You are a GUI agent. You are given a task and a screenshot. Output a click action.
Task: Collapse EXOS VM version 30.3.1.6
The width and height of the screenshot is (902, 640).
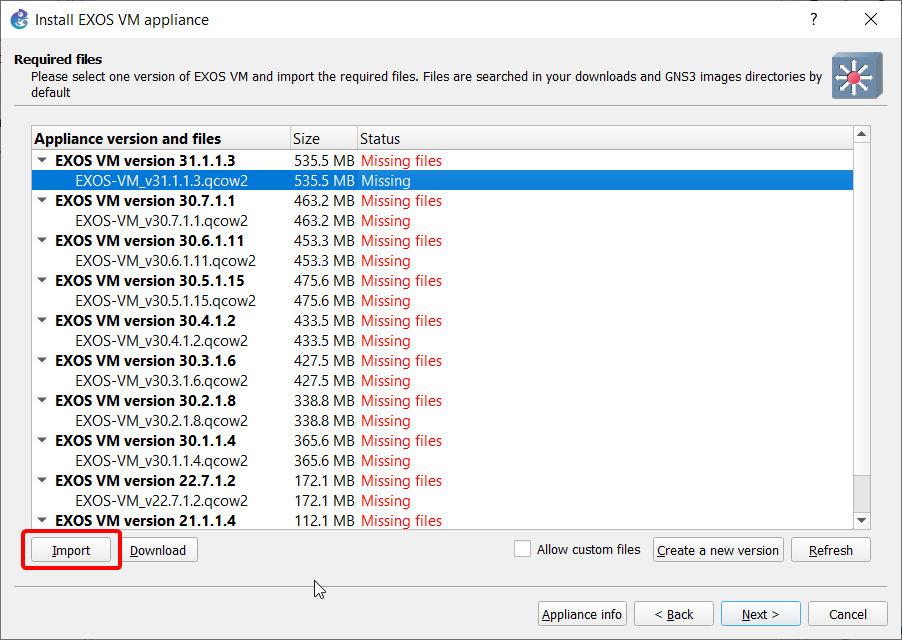(42, 360)
